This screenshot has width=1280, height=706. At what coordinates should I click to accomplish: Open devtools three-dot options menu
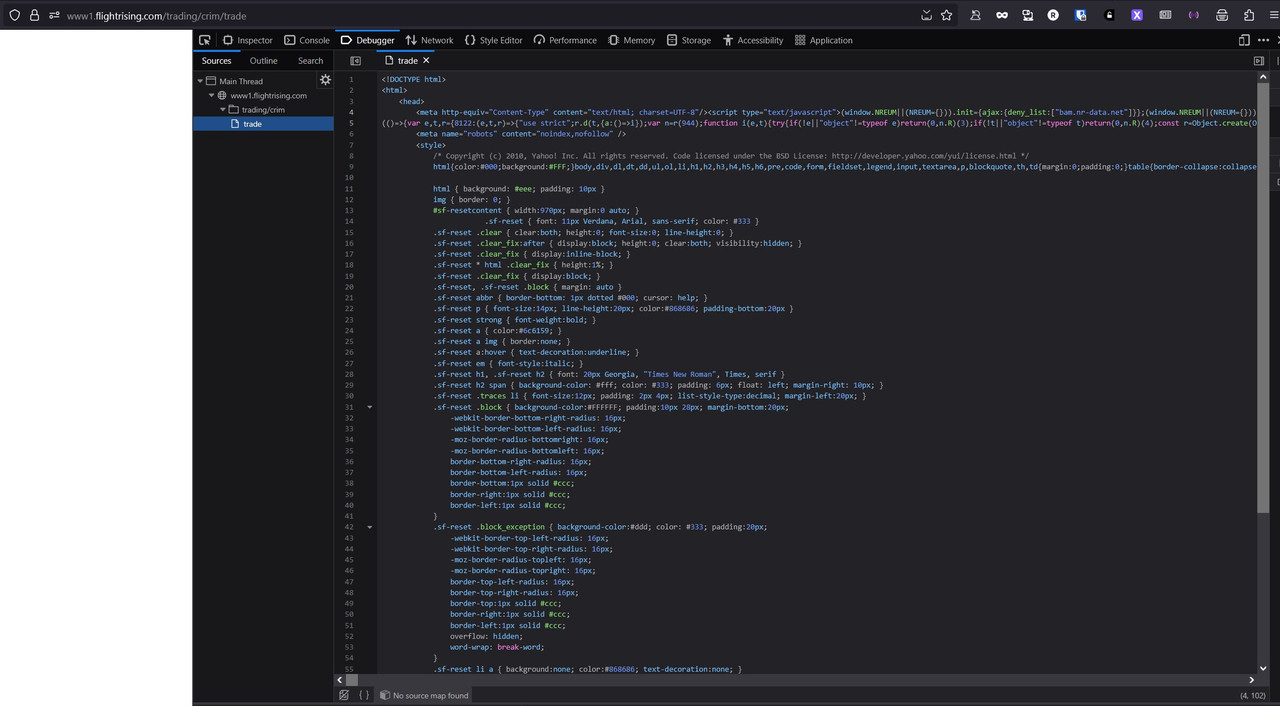pyautogui.click(x=1265, y=40)
